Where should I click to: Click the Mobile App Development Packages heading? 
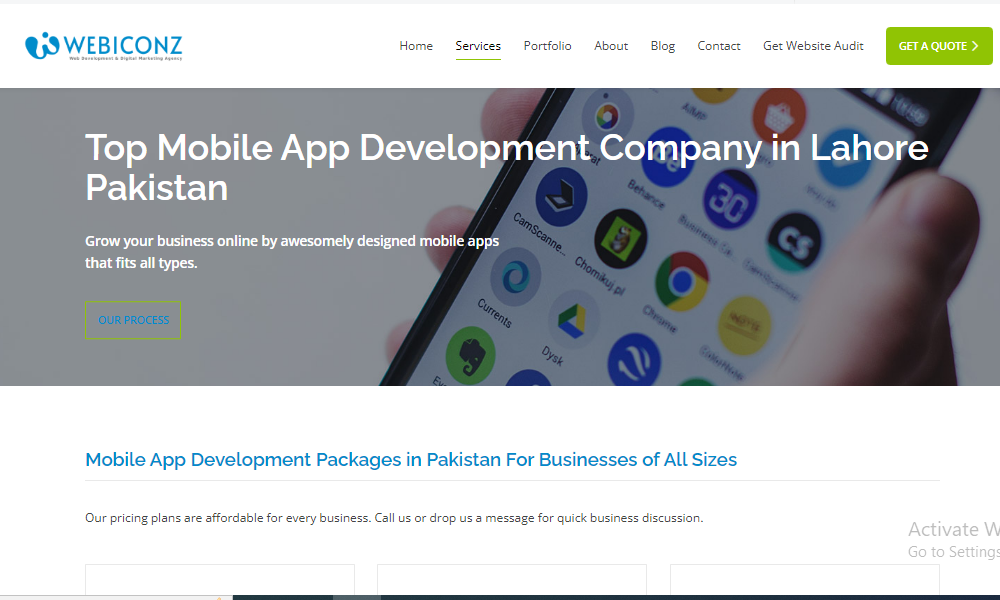(411, 460)
